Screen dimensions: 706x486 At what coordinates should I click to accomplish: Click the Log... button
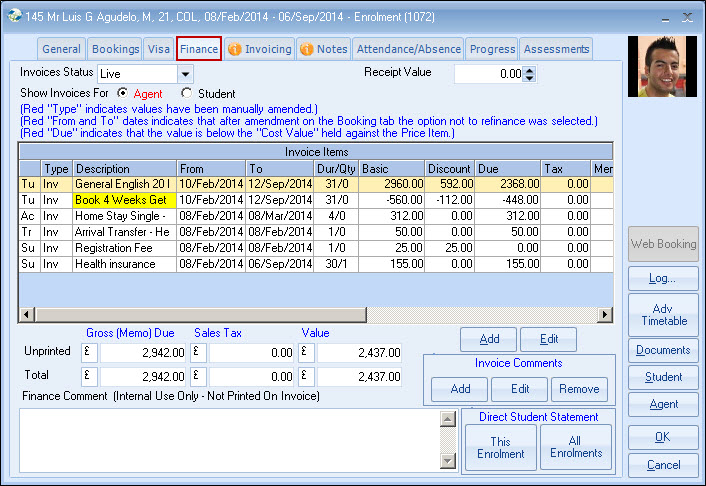663,278
